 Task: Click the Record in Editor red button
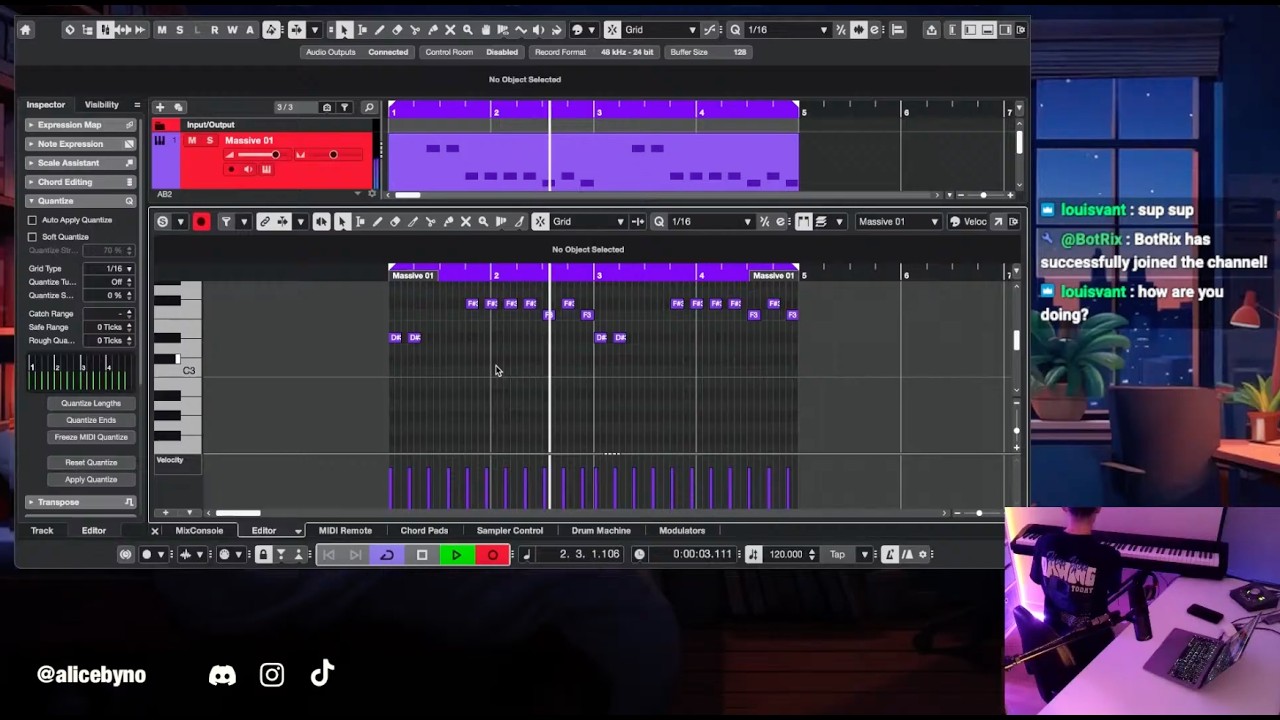[x=201, y=222]
